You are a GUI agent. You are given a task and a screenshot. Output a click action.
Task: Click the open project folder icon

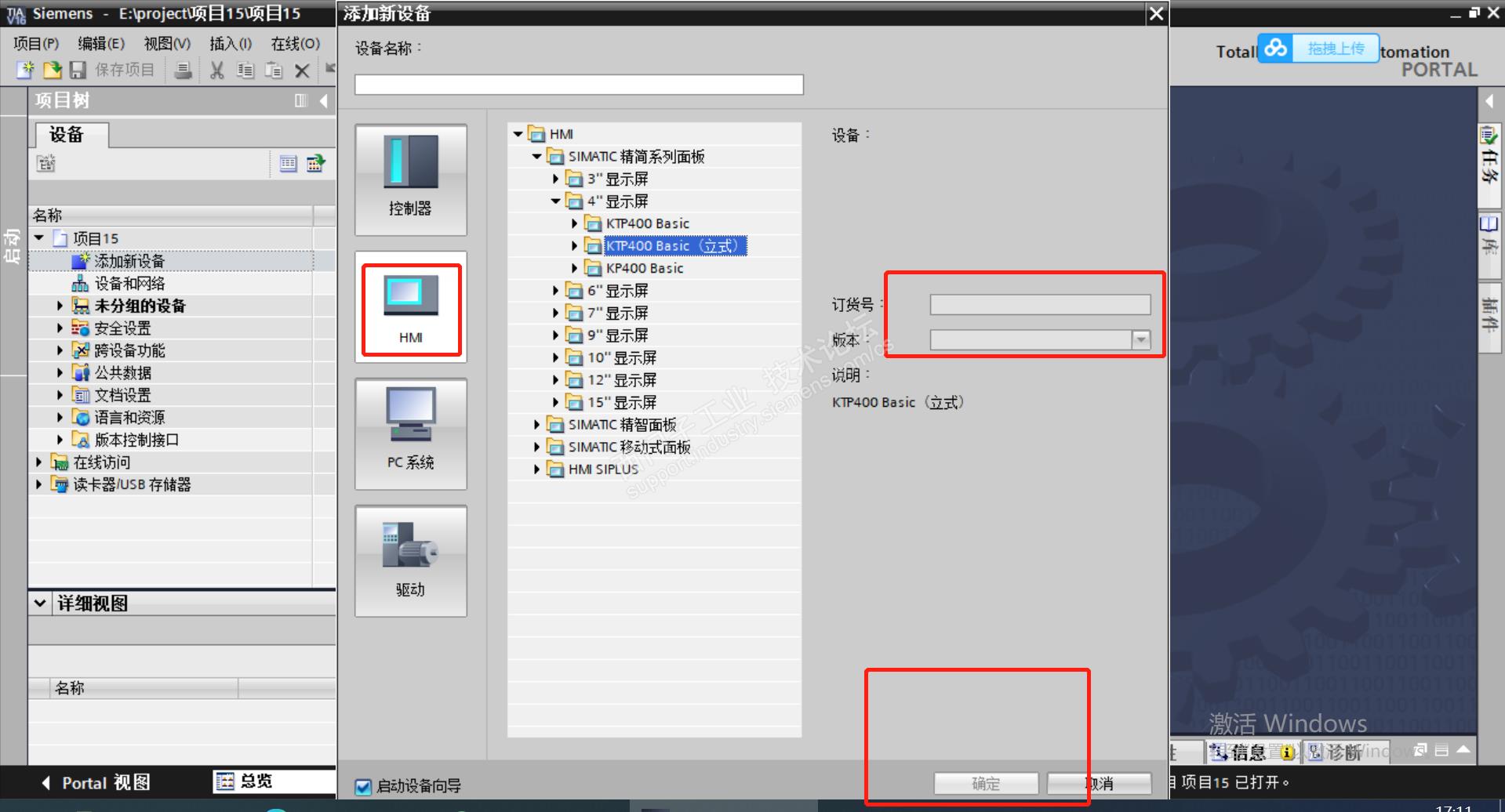[52, 71]
